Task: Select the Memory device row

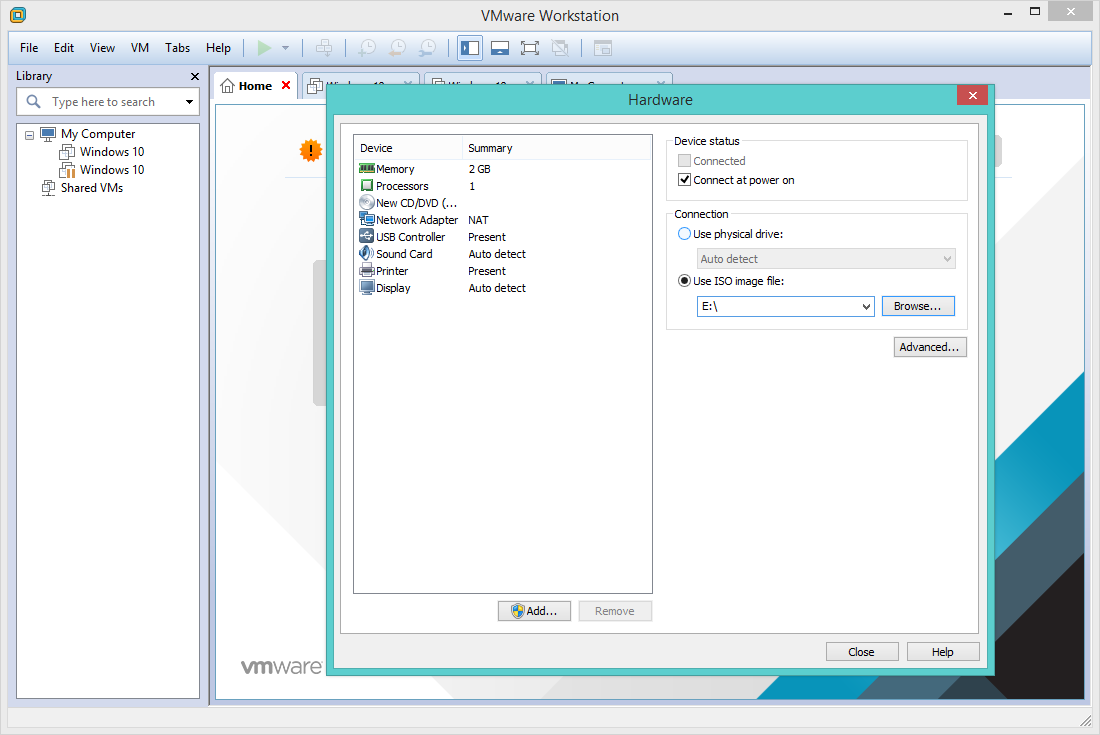Action: pyautogui.click(x=502, y=169)
